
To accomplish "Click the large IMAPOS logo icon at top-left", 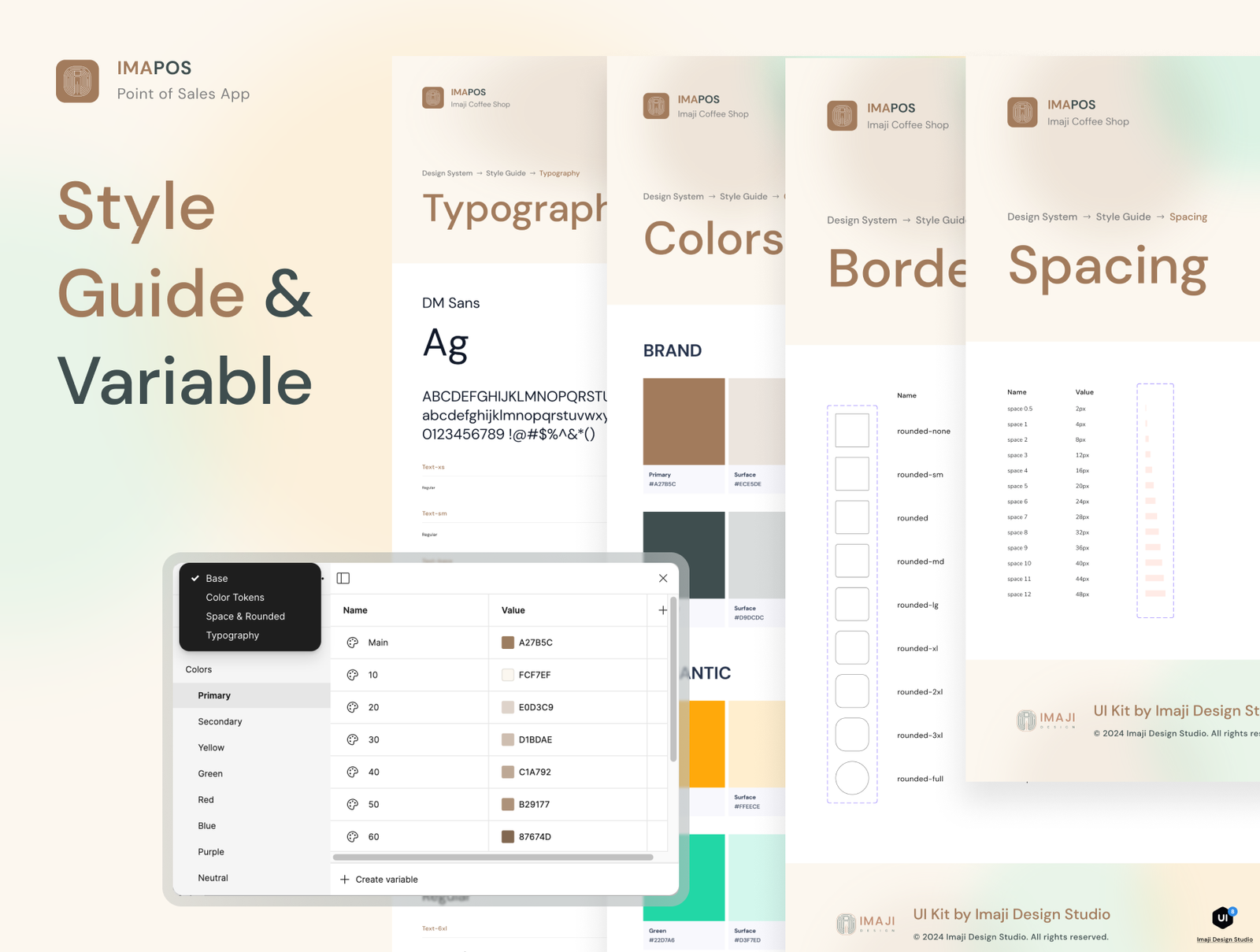I will 77,81.
